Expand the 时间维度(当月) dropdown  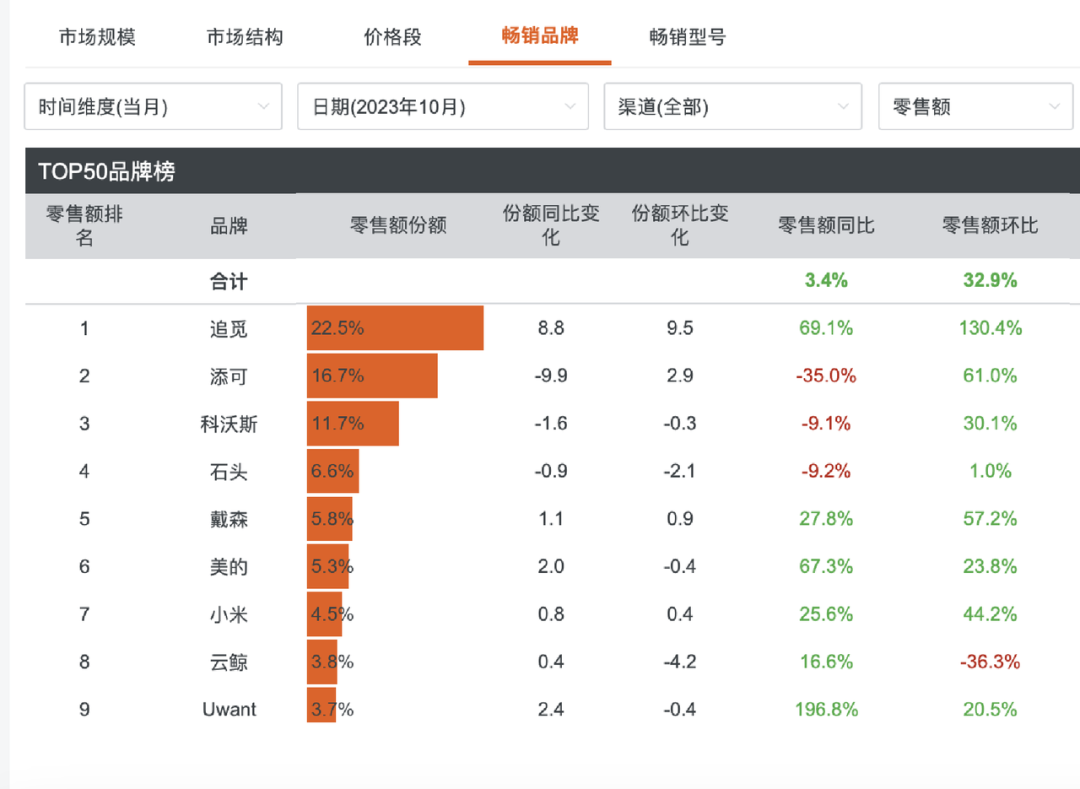click(153, 106)
